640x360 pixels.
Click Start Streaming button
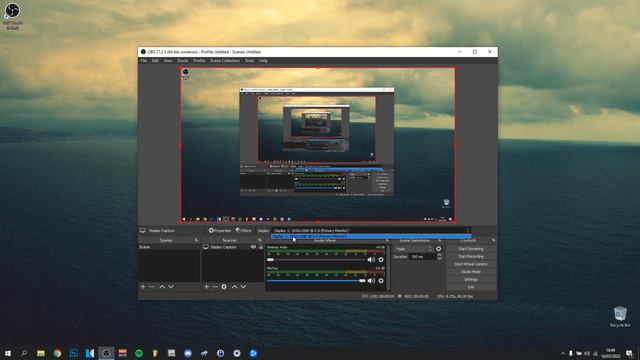tap(471, 249)
